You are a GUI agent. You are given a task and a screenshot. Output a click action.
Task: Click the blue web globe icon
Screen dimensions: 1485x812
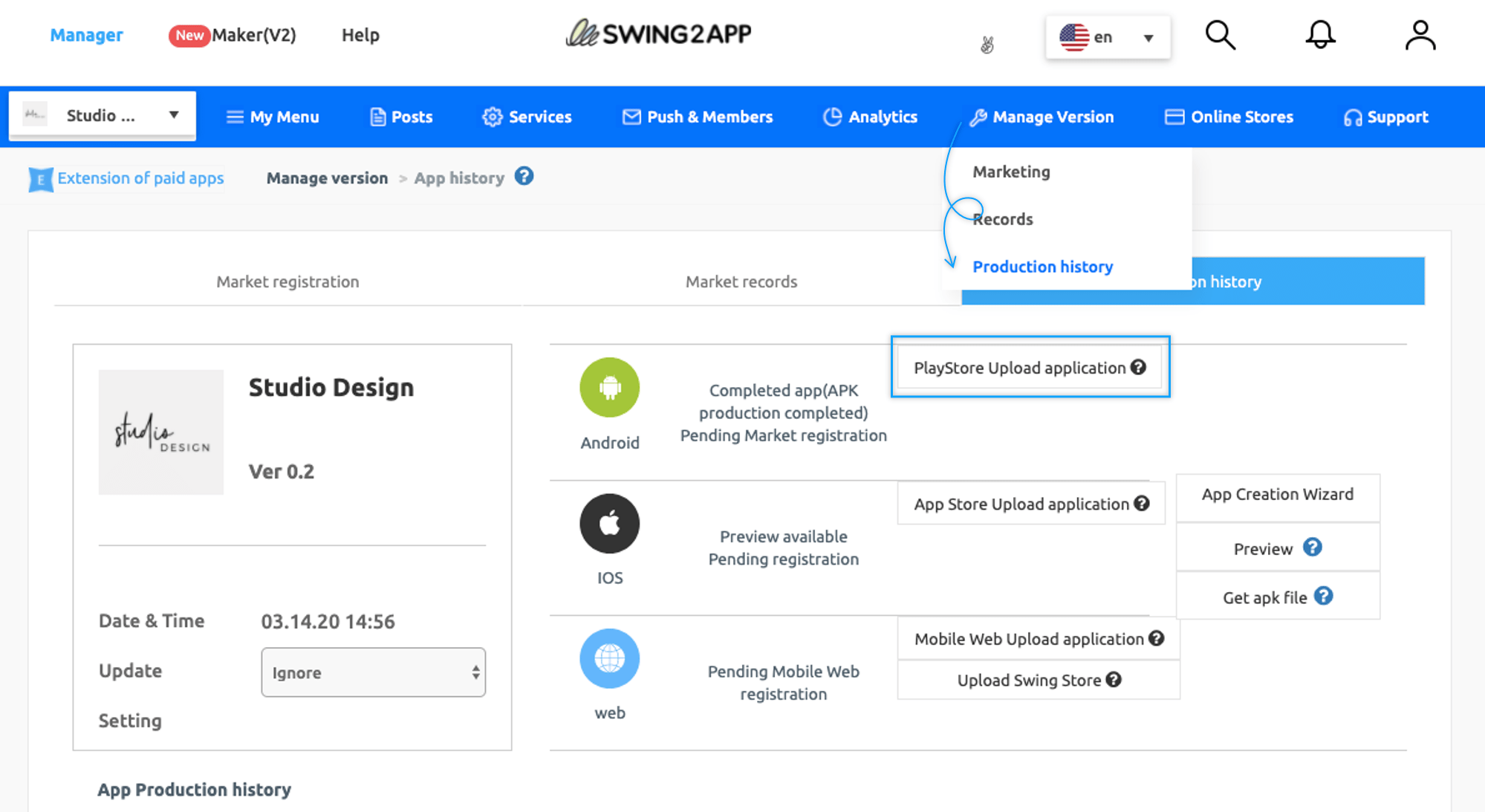[x=609, y=658]
